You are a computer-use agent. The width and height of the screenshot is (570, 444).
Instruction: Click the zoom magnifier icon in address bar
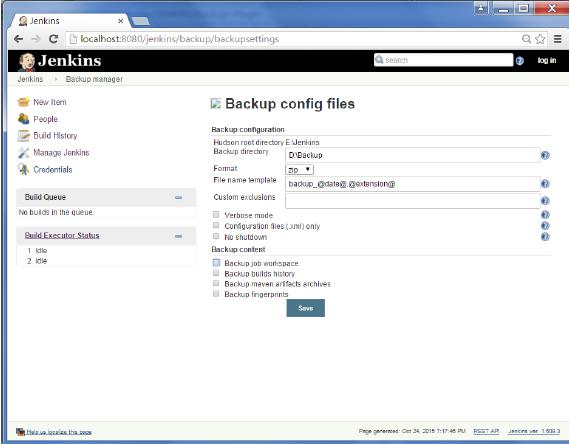point(526,39)
